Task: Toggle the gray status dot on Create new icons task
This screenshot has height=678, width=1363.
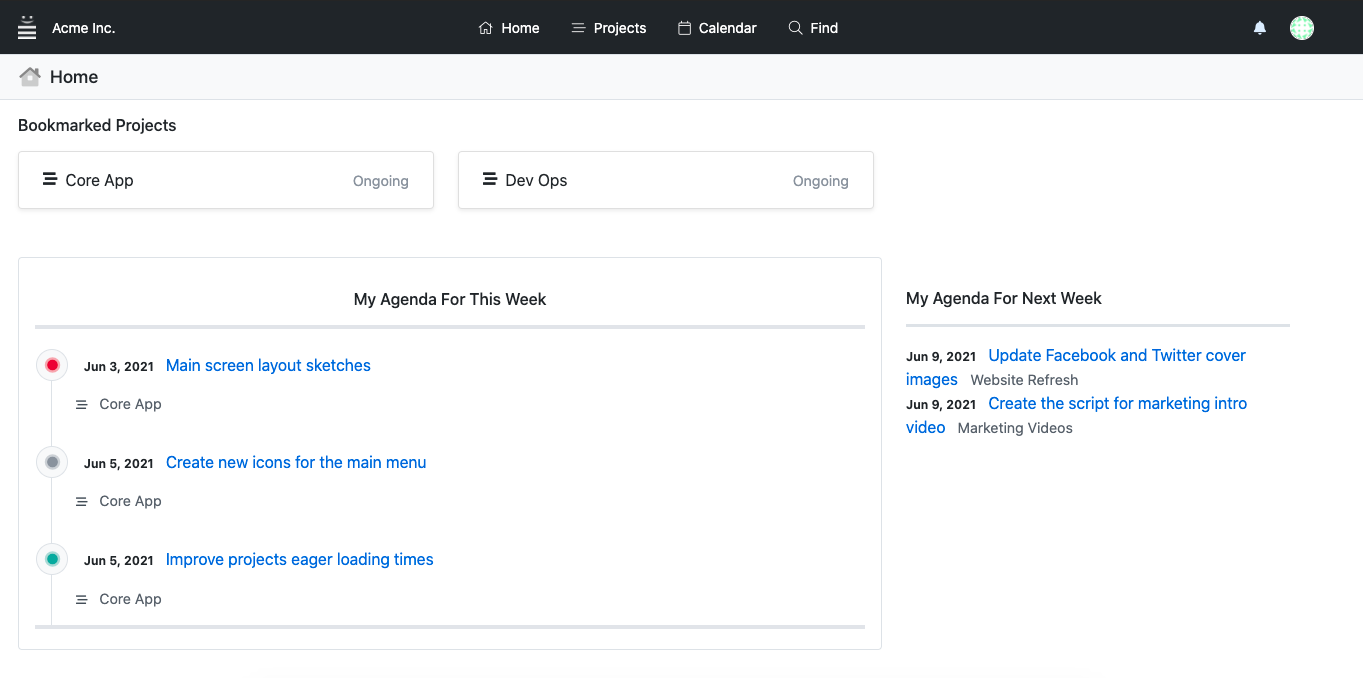Action: (x=51, y=461)
